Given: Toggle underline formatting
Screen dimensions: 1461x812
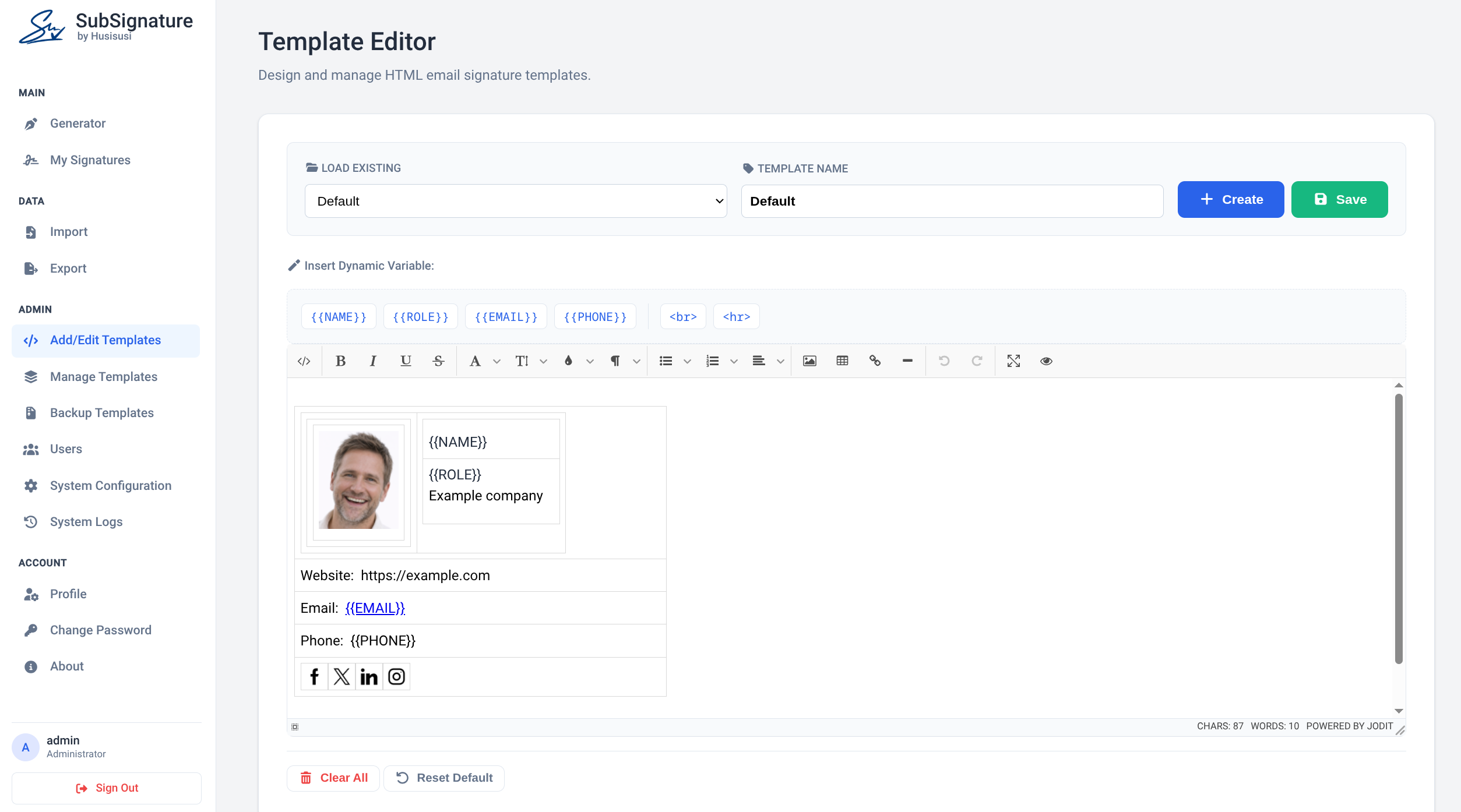Looking at the screenshot, I should coord(406,361).
